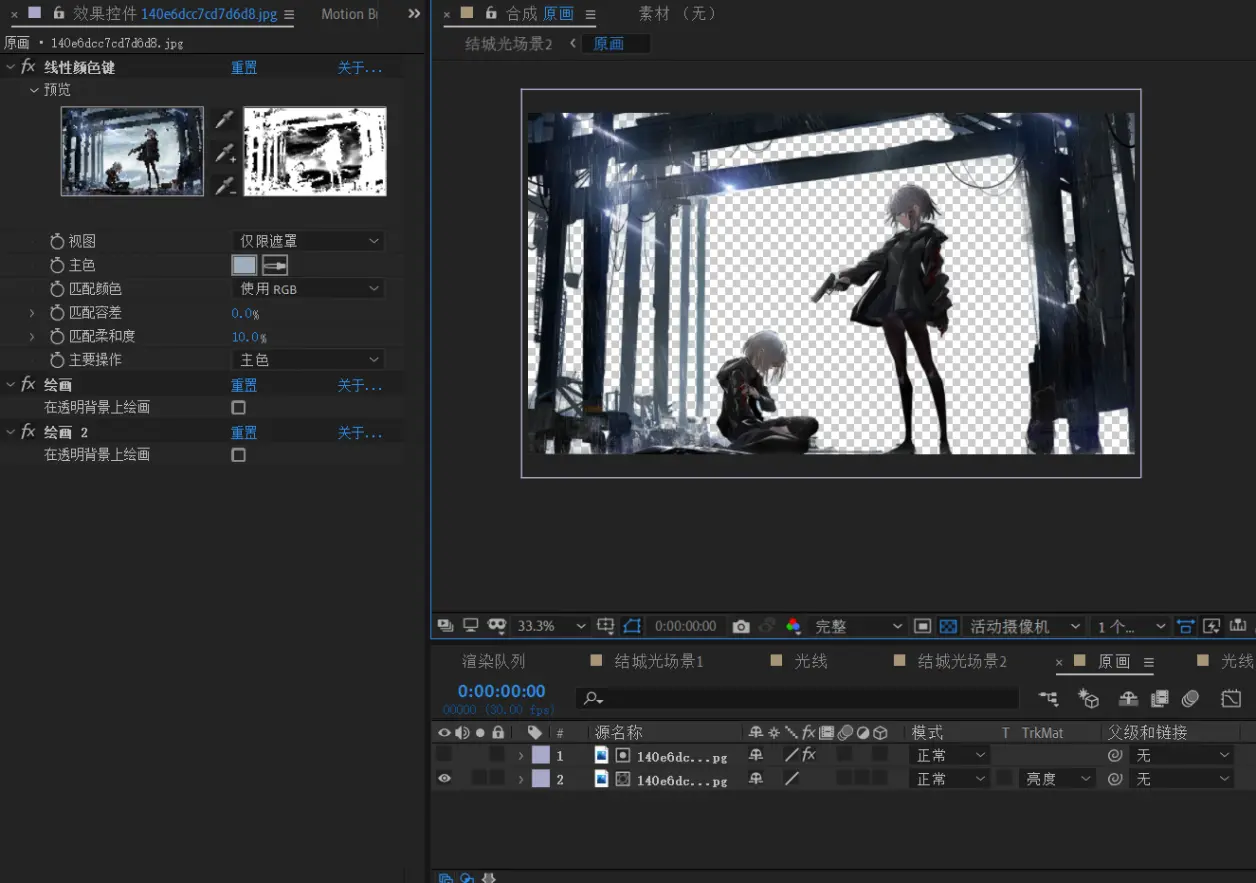Viewport: 1256px width, 883px height.
Task: Open the 光线 timeline tab after 结城光场景1
Action: (811, 661)
